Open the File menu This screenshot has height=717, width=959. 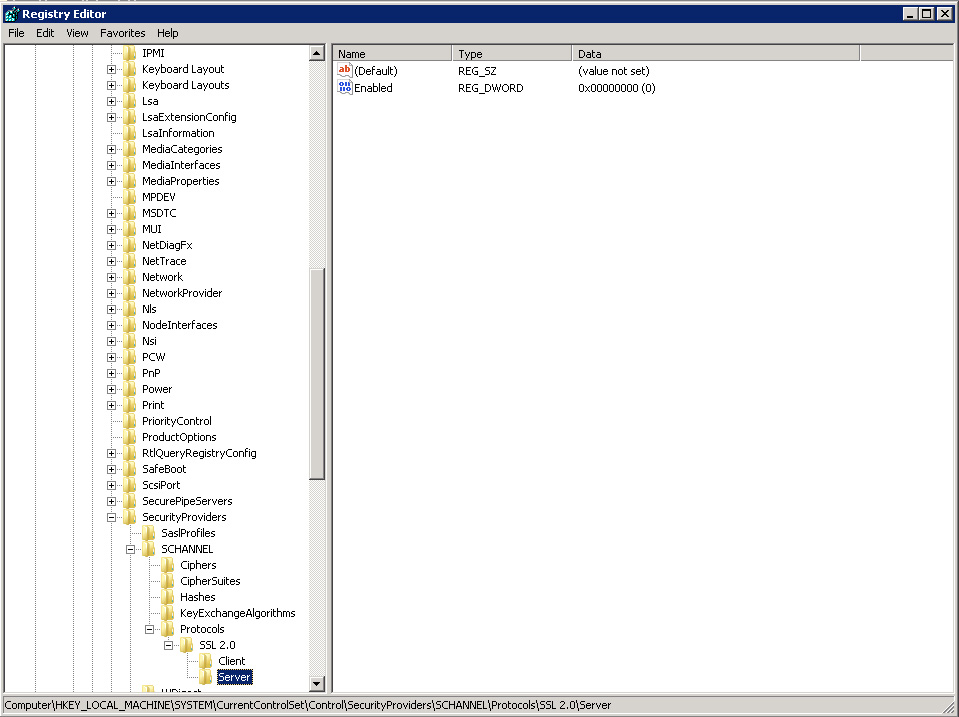pos(16,33)
